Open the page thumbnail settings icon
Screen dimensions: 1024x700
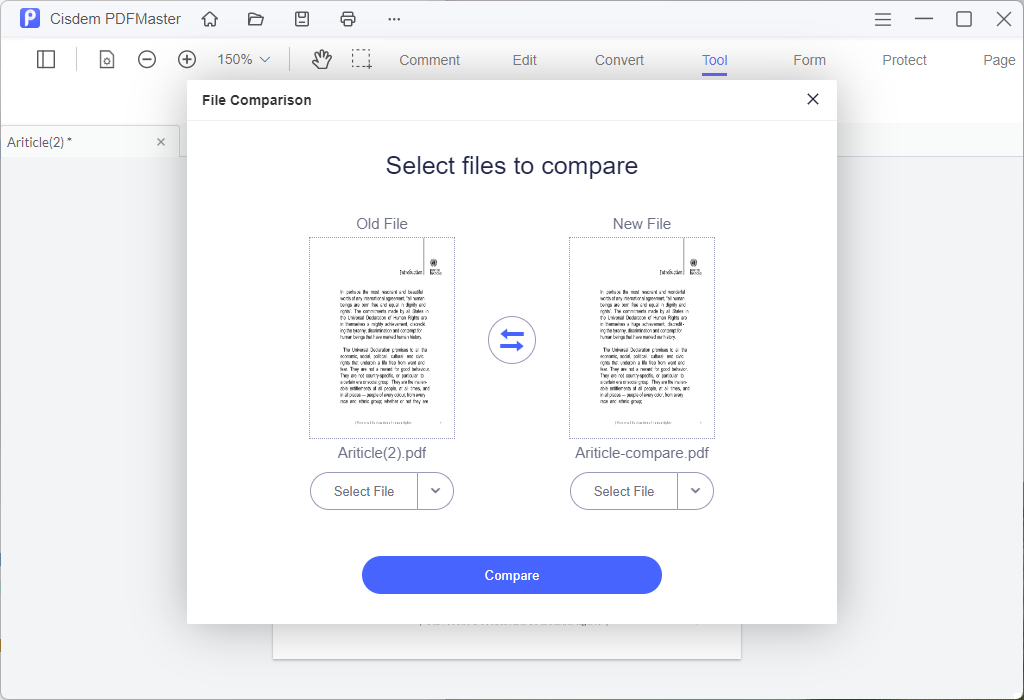pos(106,60)
